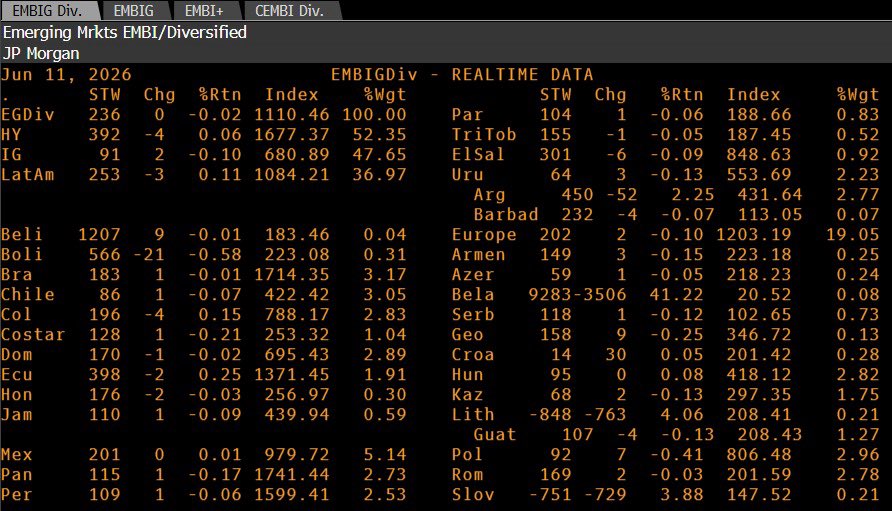Select the Col row label
The height and width of the screenshot is (511, 892).
point(16,314)
